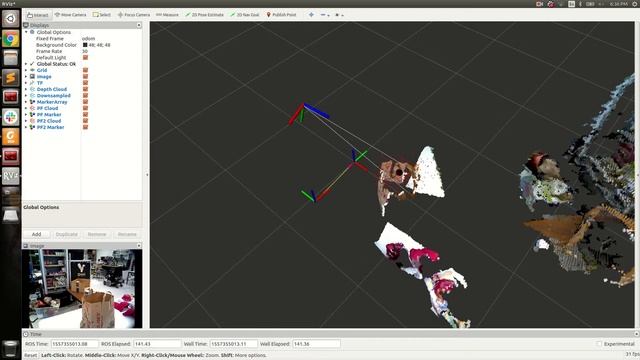Disable the MarkerArray checkbox
The image size is (640, 360).
85,102
